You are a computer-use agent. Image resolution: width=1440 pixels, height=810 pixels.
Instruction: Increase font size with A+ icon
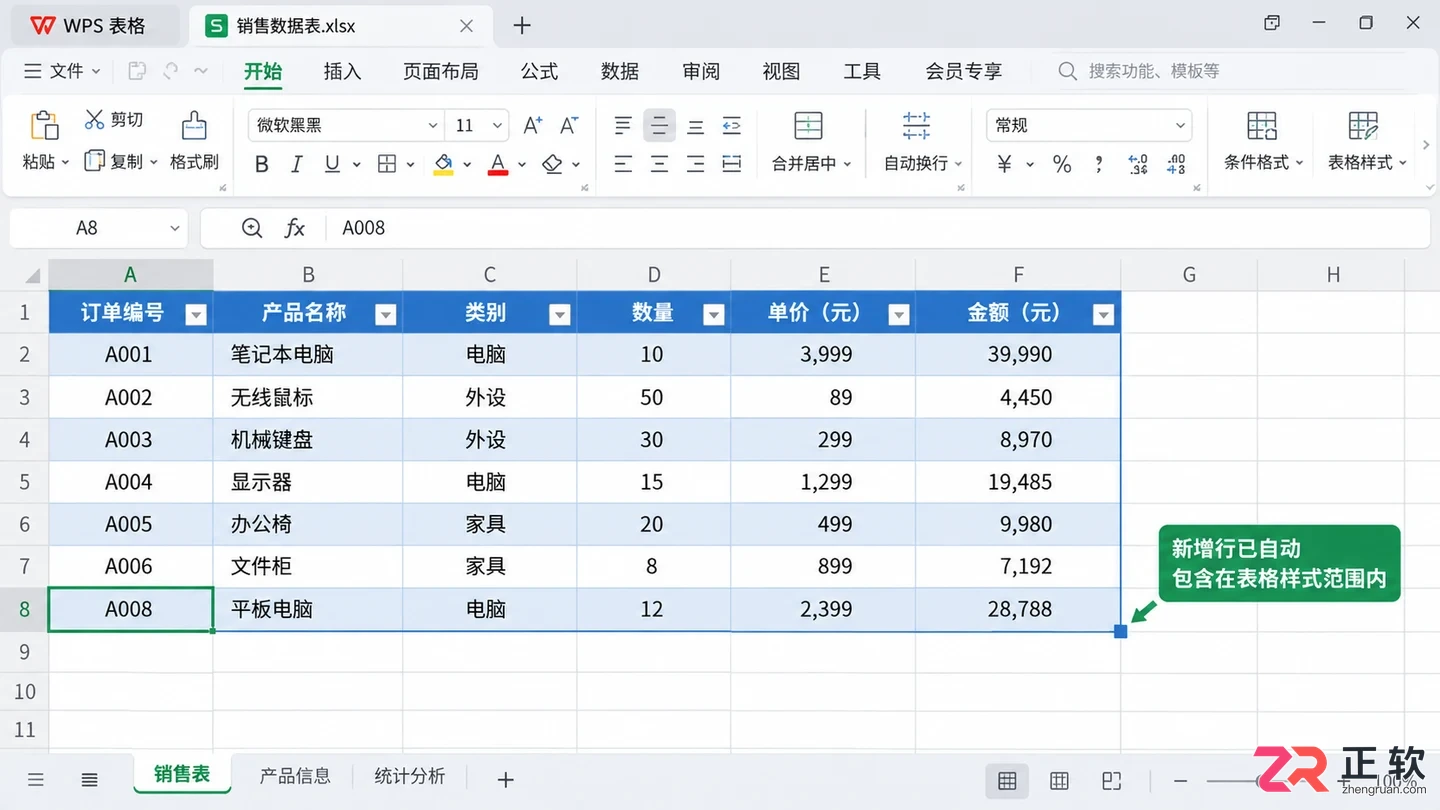coord(533,125)
